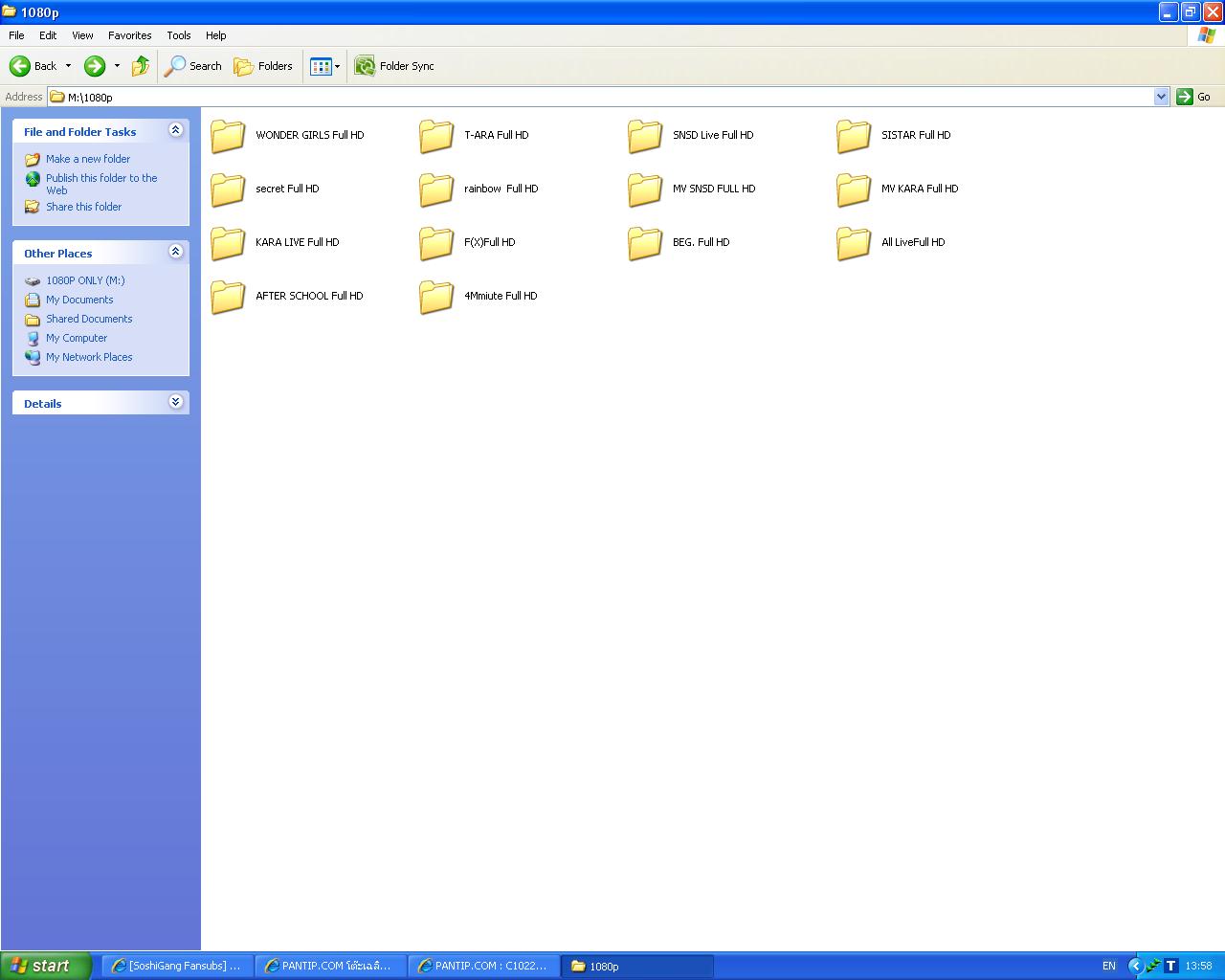Screen dimensions: 1225x980
Task: Open My Network Places link
Action: [89, 357]
